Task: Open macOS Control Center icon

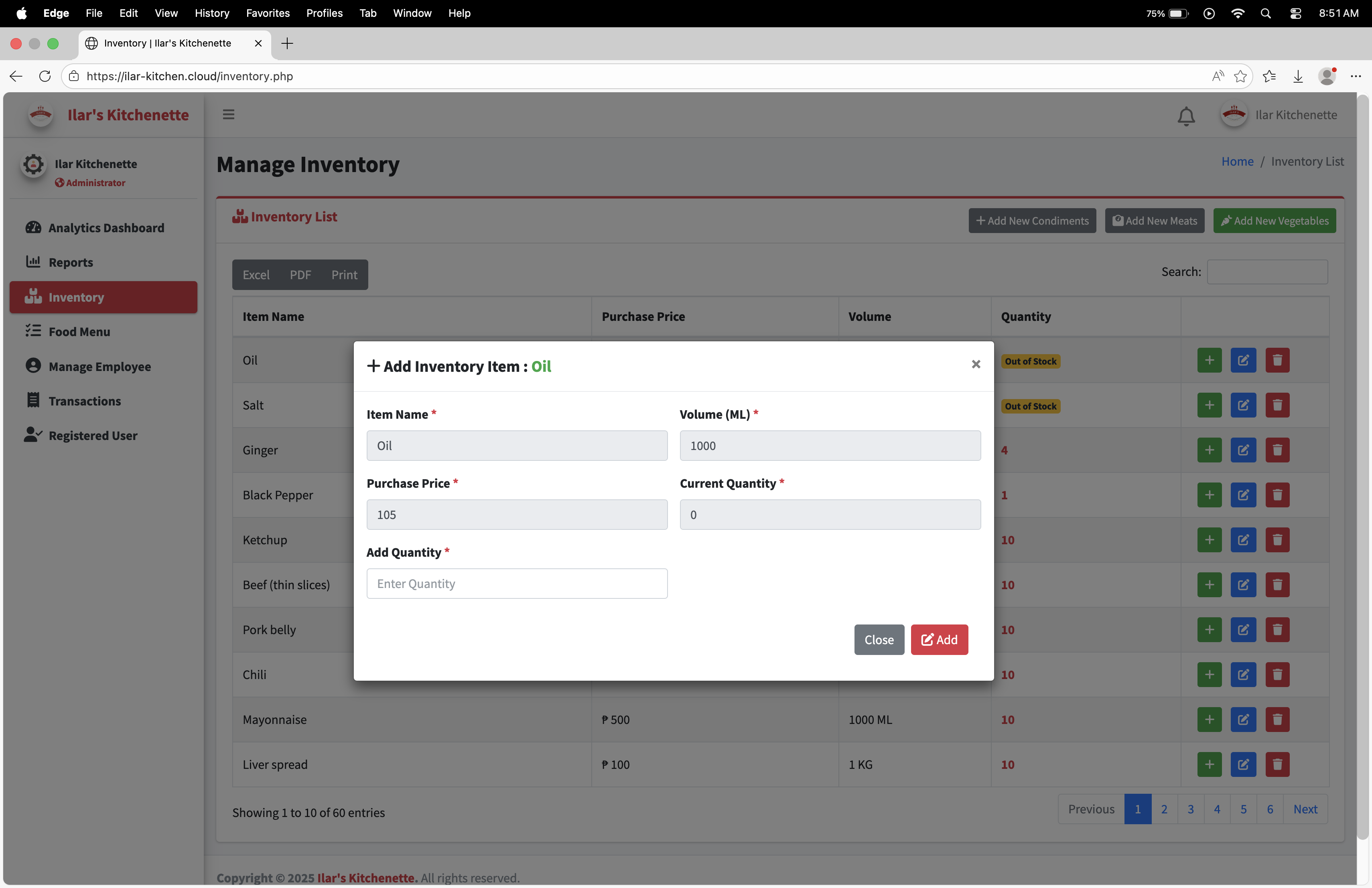Action: (1295, 13)
